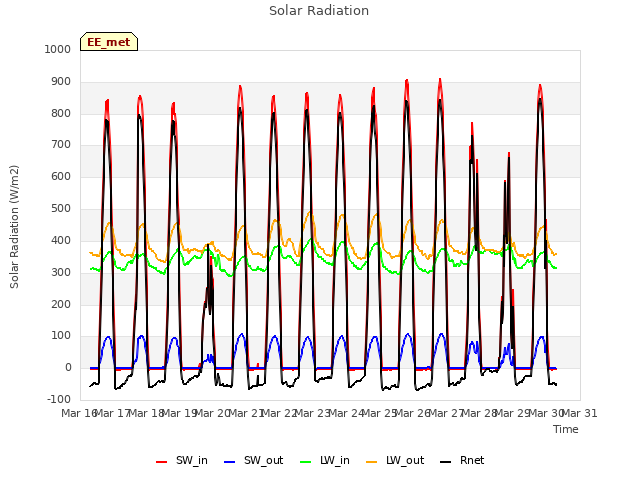Click the LW_out peak on Mar 22
The image size is (640, 480).
310,212
